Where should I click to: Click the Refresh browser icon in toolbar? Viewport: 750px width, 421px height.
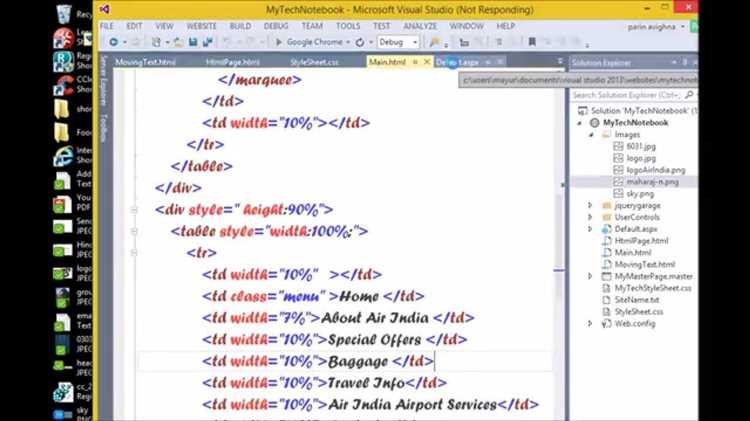click(x=360, y=42)
